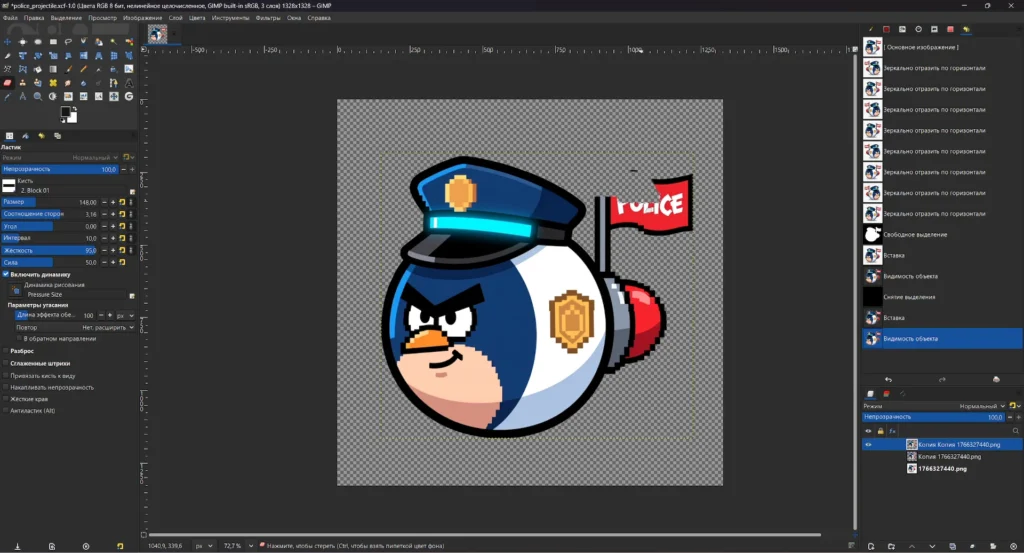1024x553 pixels.
Task: Select the Fuzzy Select magic wand tool
Action: [114, 42]
